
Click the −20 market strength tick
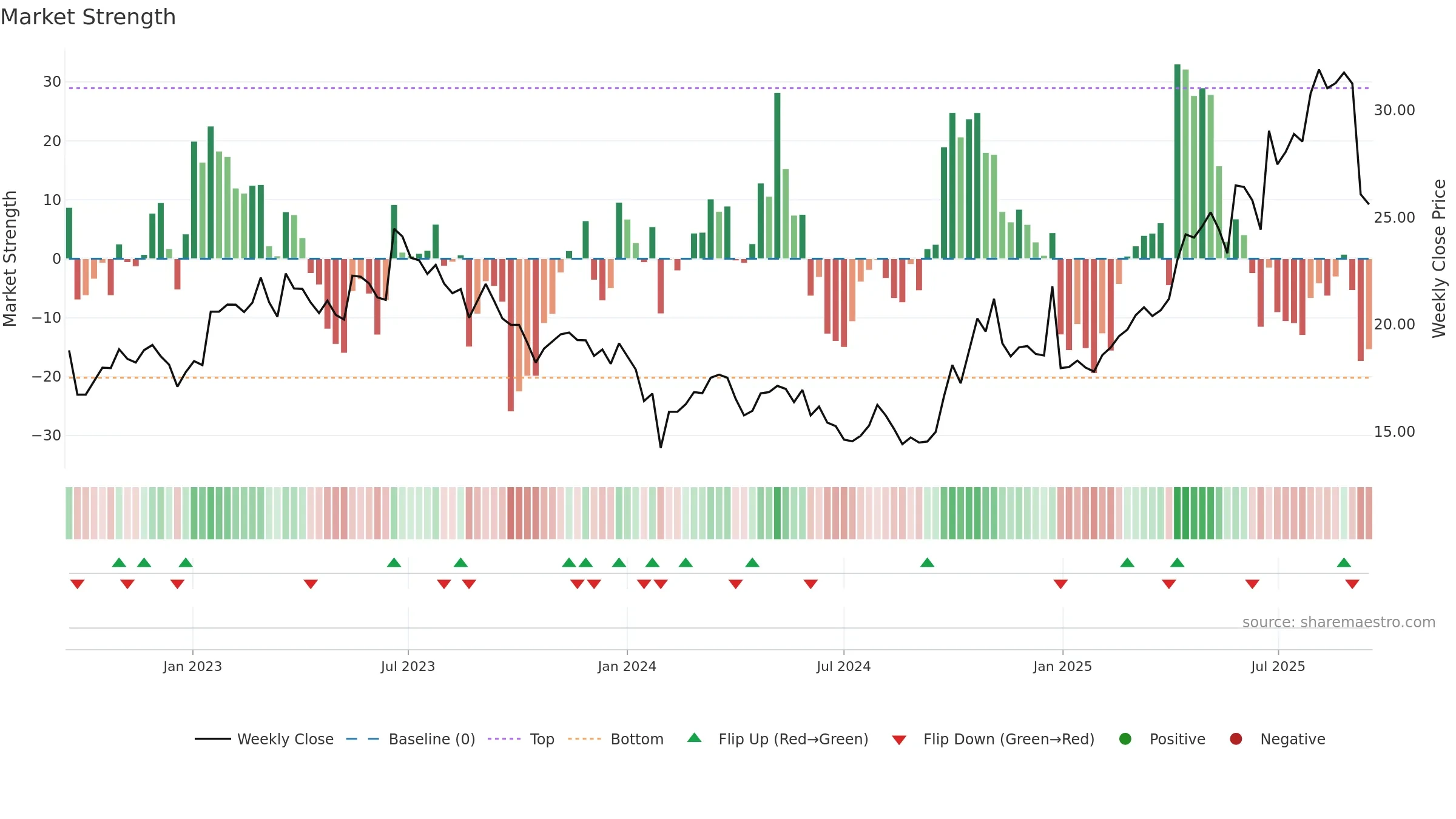coord(47,377)
